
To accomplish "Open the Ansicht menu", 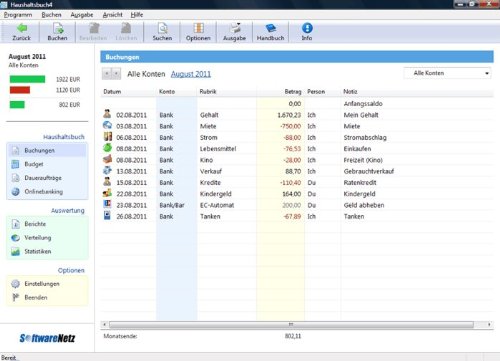I will 113,15.
